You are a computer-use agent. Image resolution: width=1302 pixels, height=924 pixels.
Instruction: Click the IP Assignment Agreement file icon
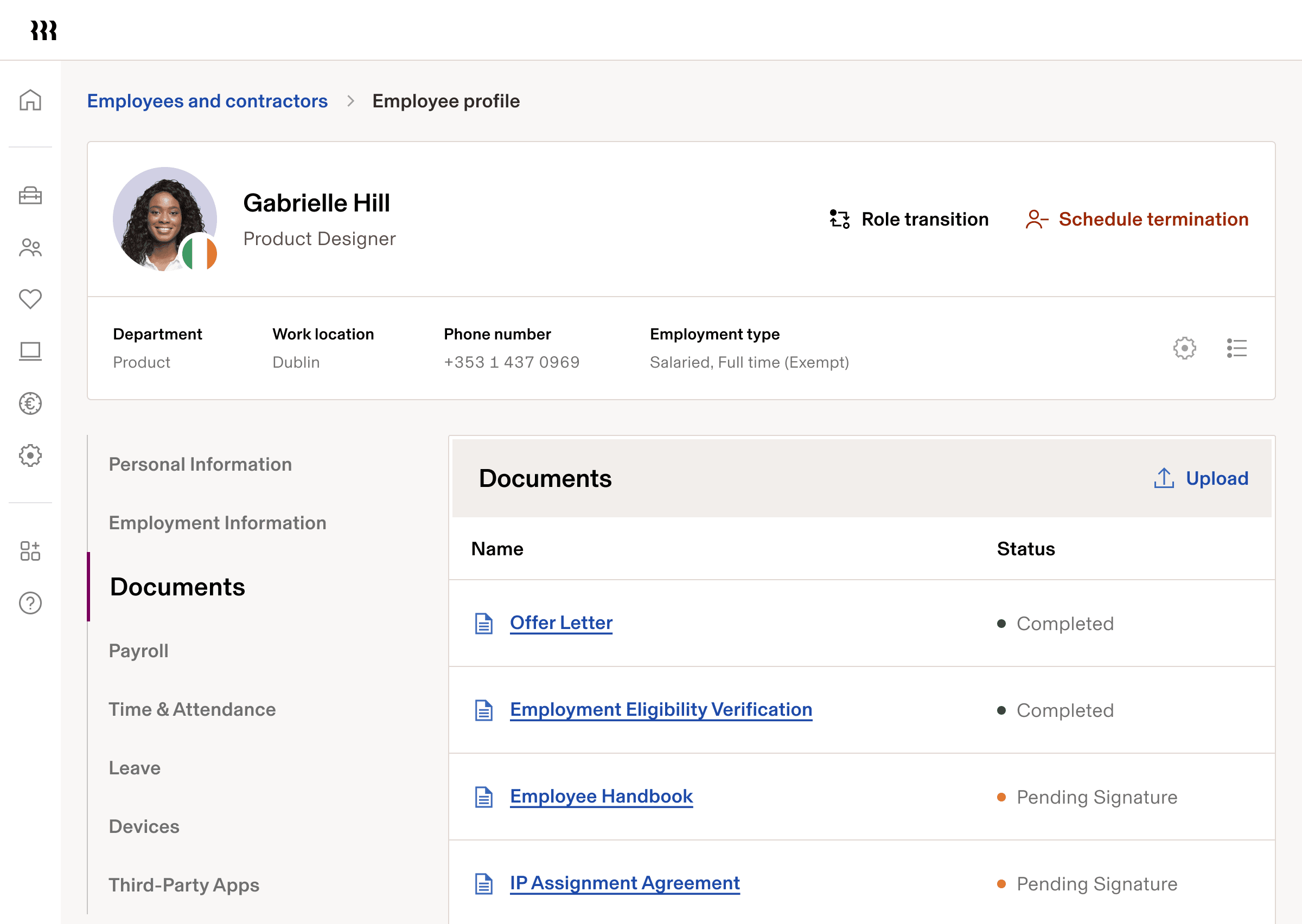coord(484,884)
